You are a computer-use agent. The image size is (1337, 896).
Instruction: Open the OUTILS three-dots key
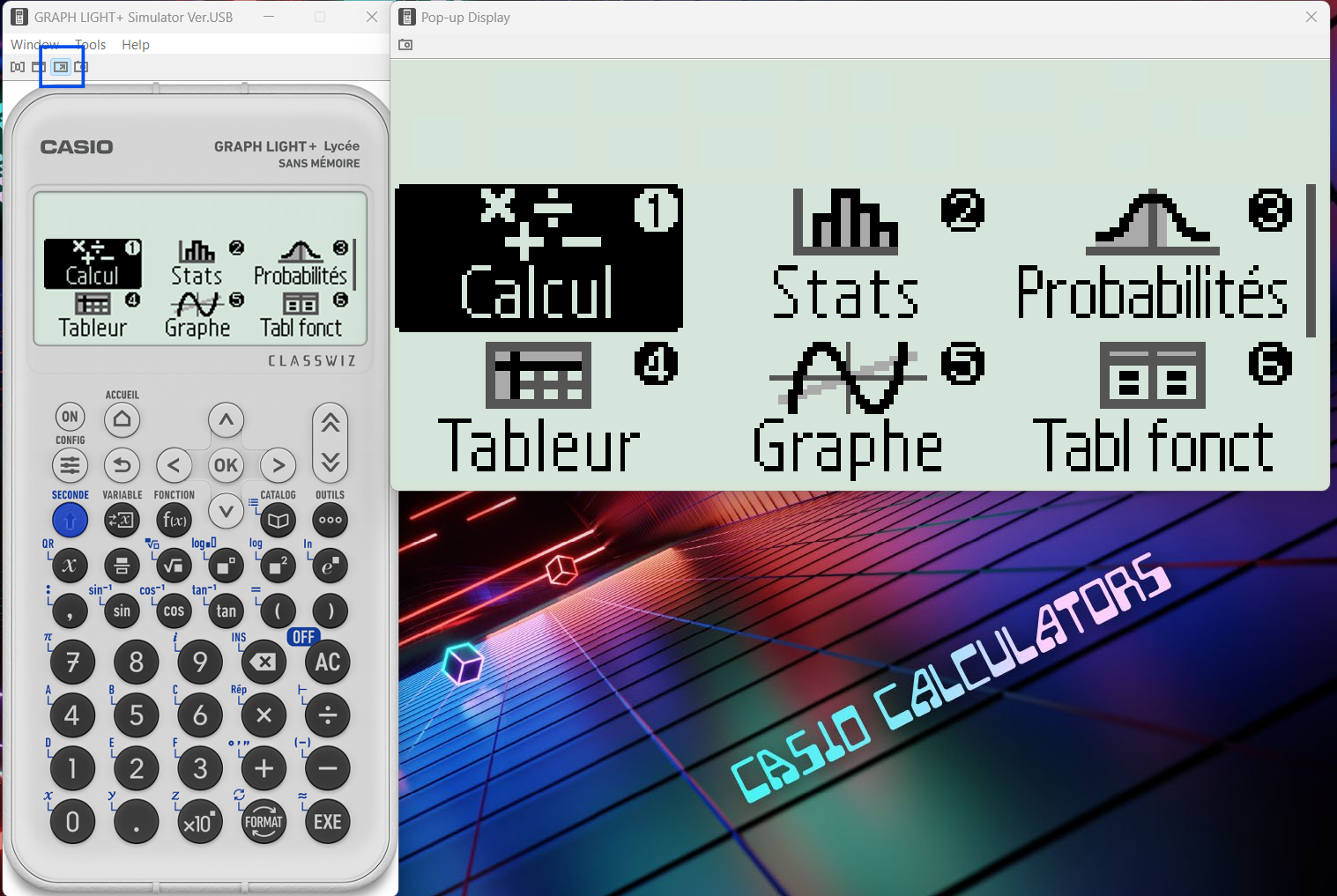coord(330,520)
